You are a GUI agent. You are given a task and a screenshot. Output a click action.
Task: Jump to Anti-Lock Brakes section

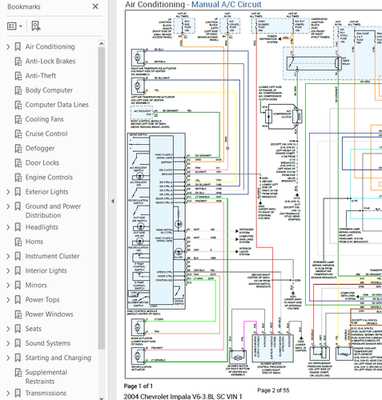pyautogui.click(x=50, y=61)
